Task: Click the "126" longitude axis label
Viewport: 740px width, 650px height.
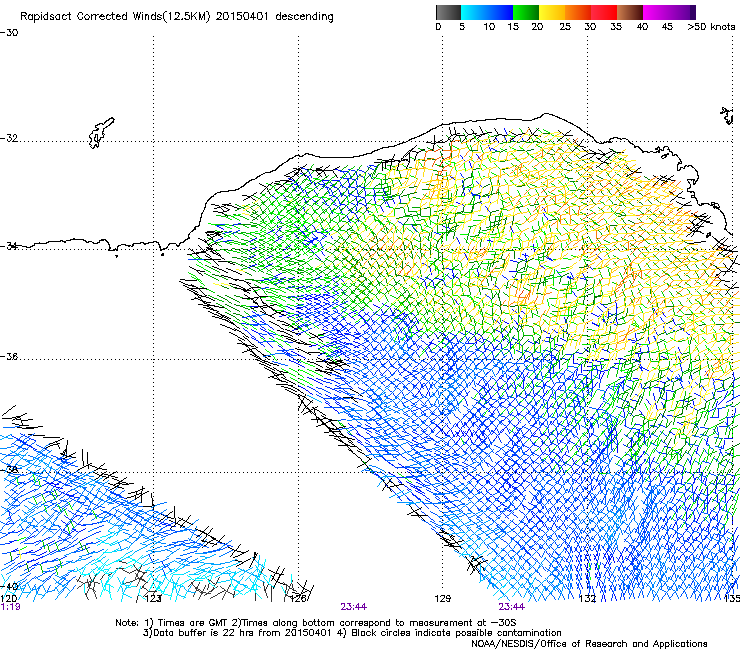Action: (x=298, y=599)
